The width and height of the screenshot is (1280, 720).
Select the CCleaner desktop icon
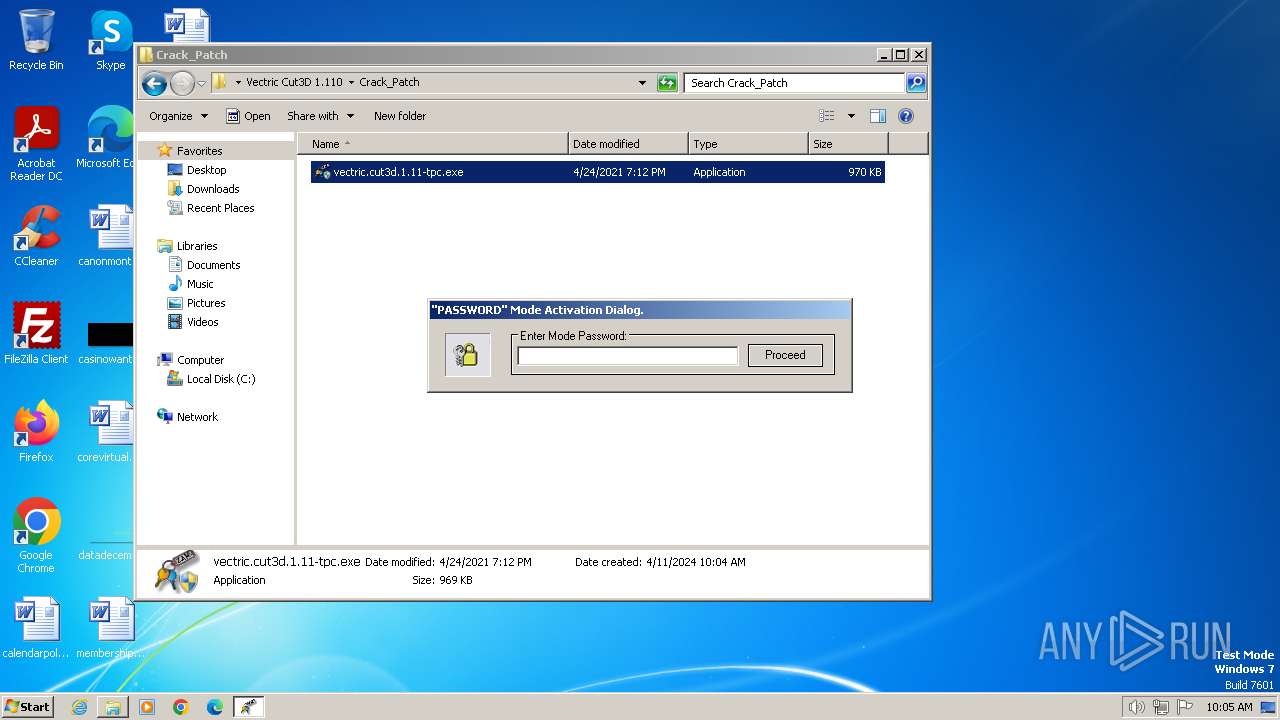coord(36,236)
